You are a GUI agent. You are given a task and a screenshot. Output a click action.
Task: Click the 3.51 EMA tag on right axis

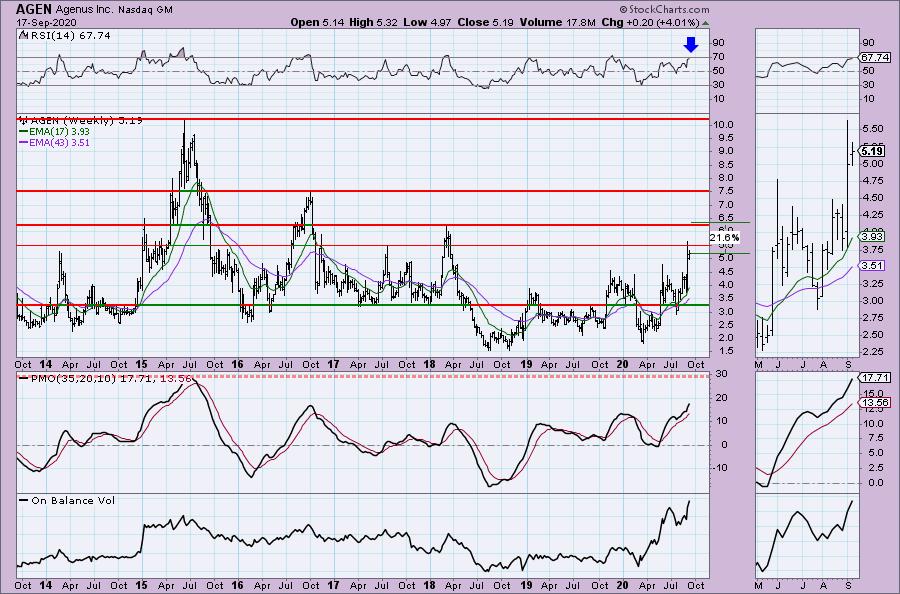click(871, 266)
